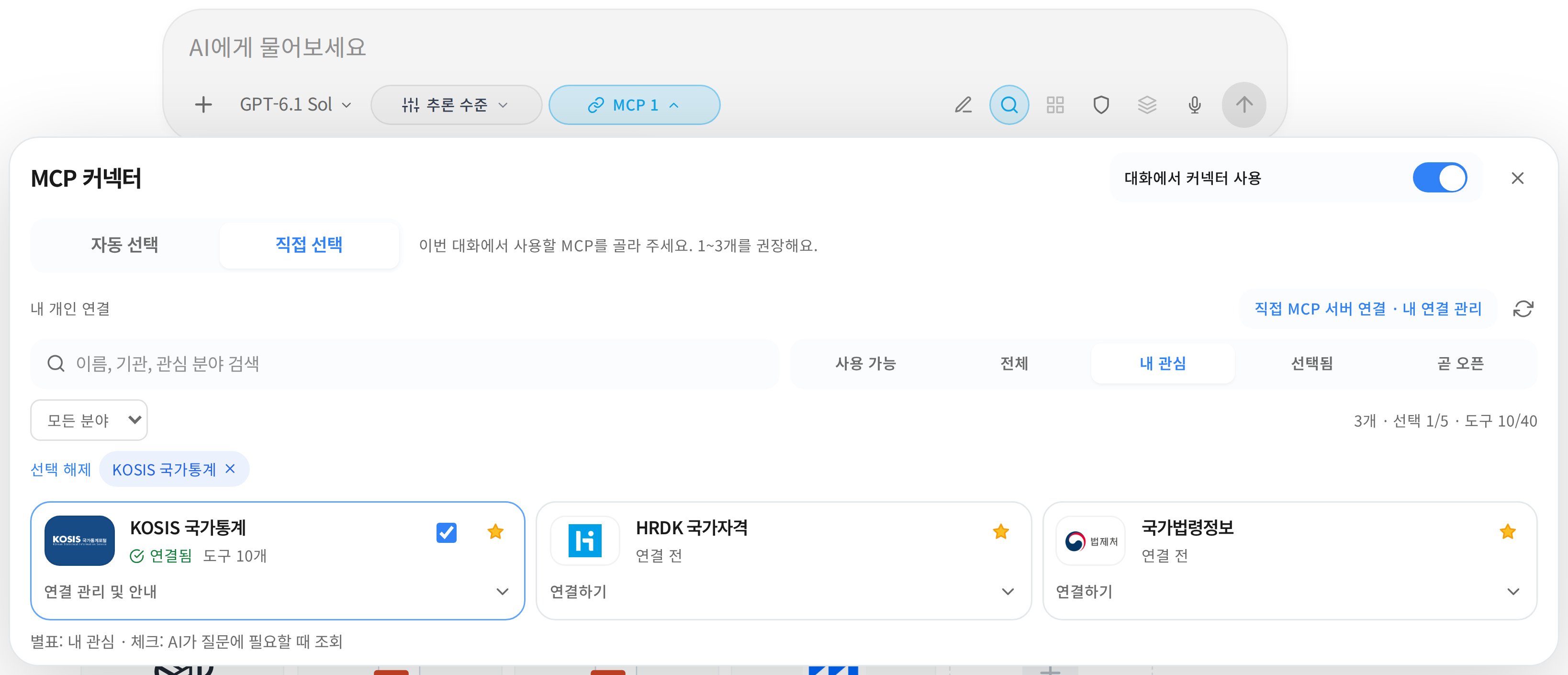Switch to 자동 선택 tab

(125, 245)
